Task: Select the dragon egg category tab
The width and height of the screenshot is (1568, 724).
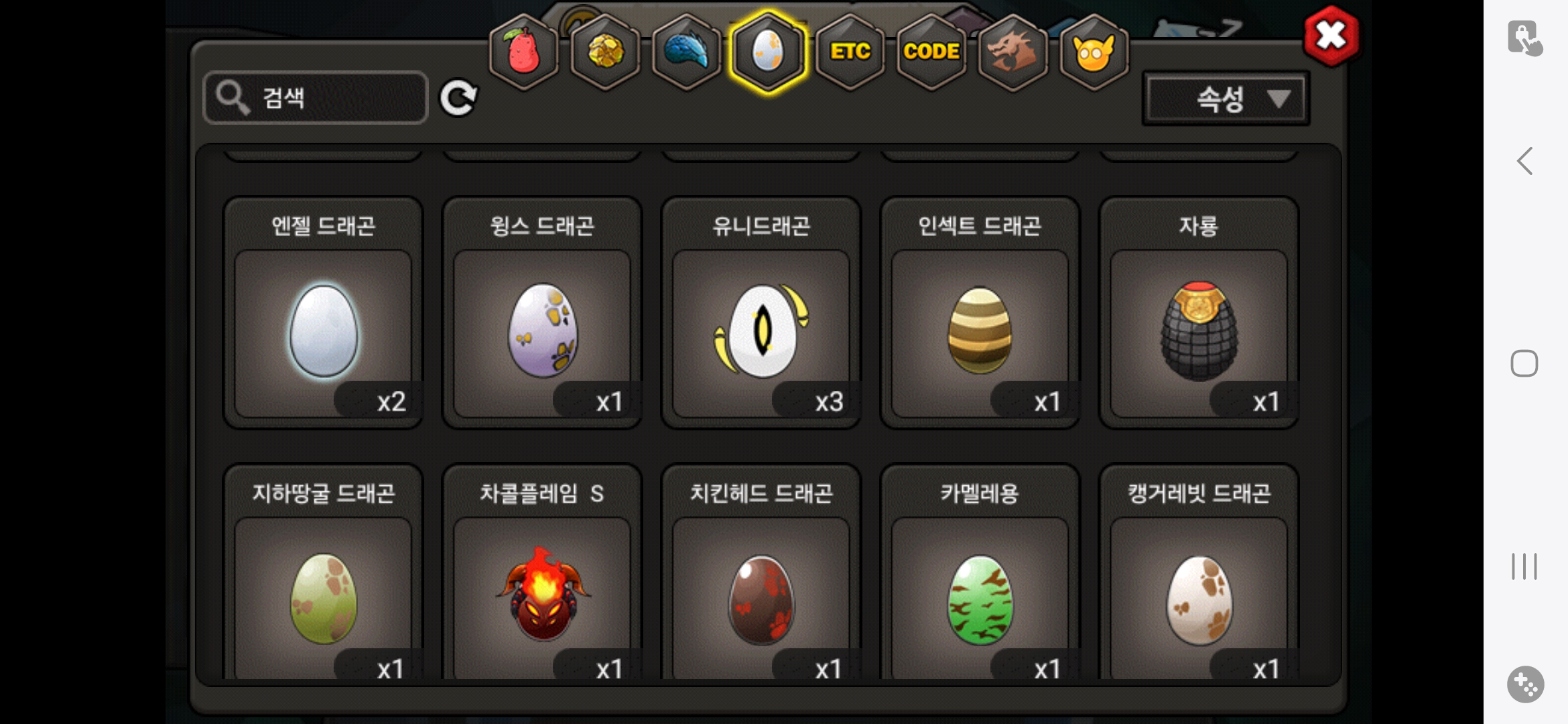Action: (768, 52)
